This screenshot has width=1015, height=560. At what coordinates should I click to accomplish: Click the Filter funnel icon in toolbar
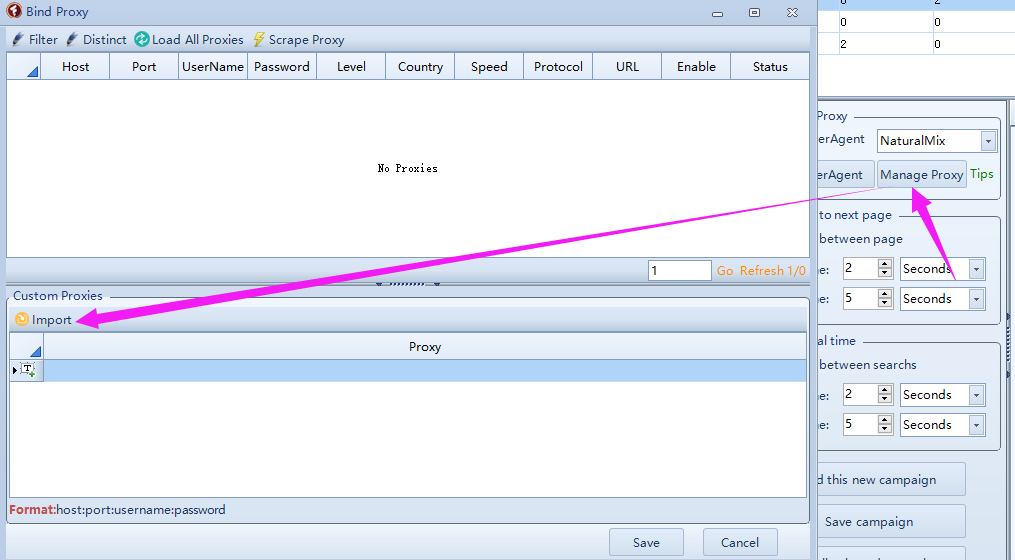[18, 40]
